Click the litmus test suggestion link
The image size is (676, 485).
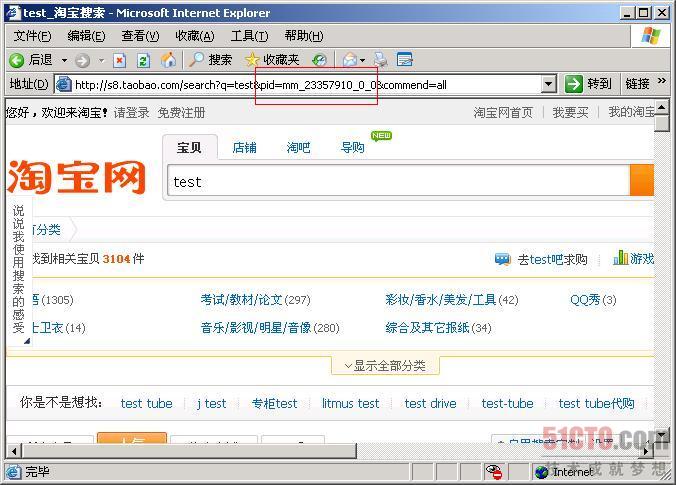click(x=351, y=404)
